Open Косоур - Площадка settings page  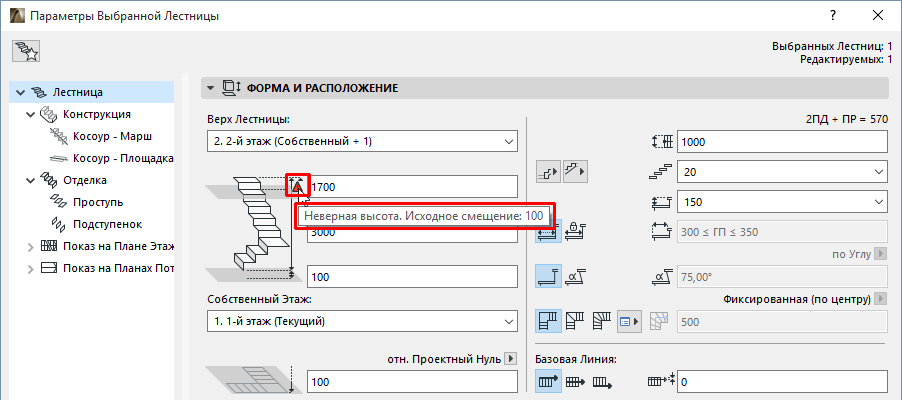[123, 158]
